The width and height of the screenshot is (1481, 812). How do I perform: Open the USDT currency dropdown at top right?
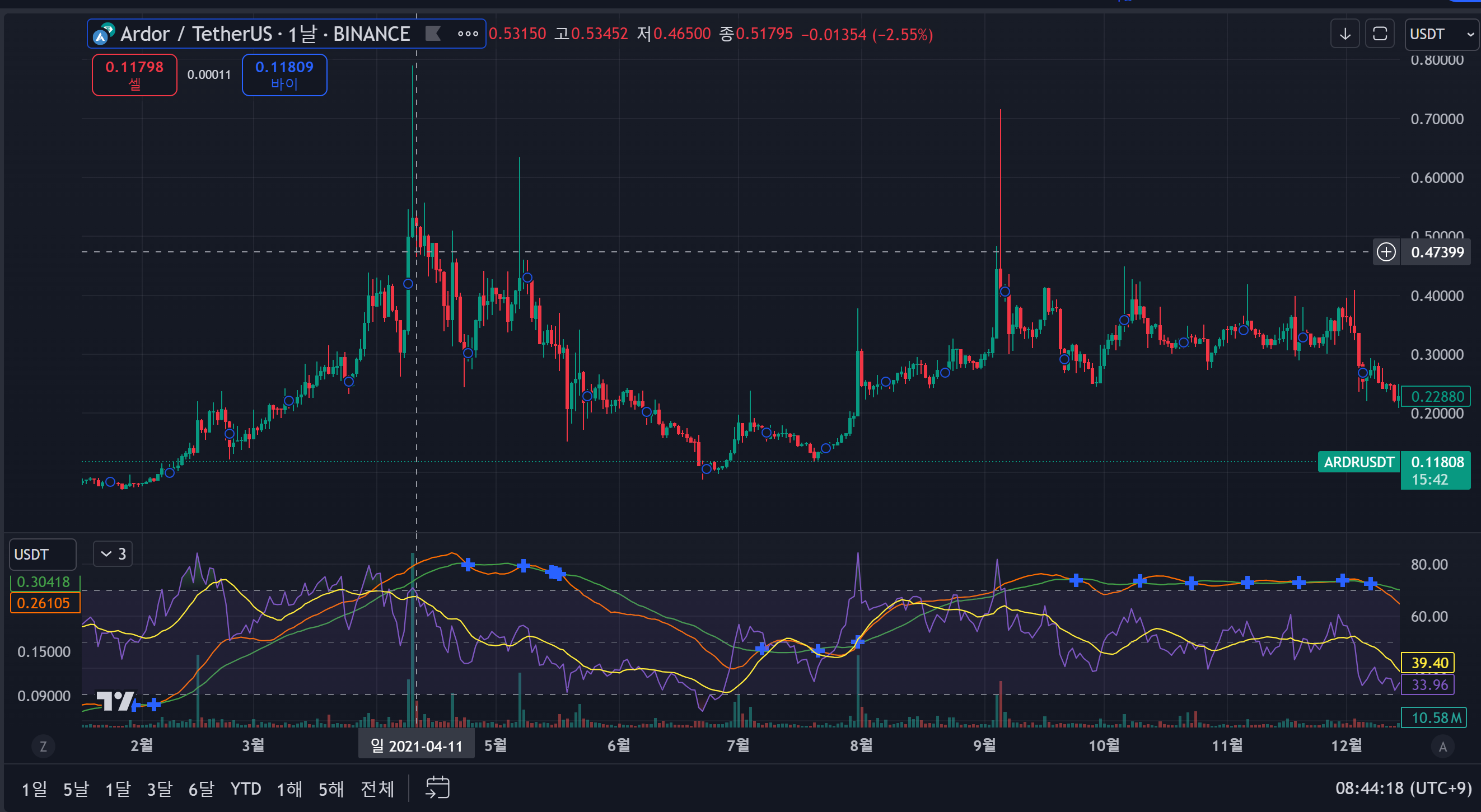click(1441, 34)
